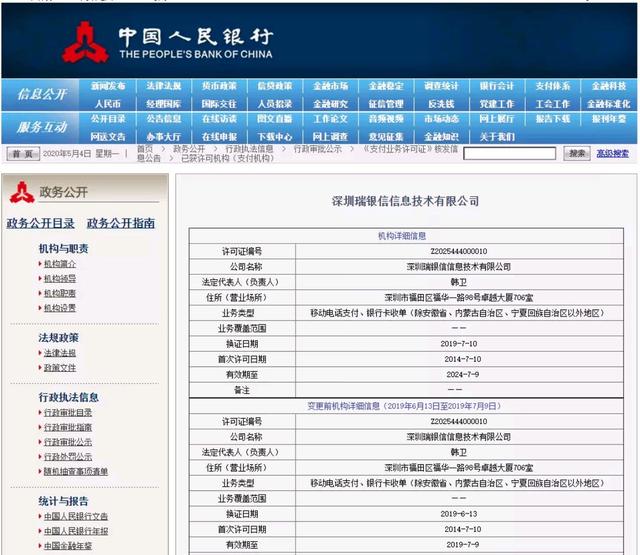640x555 pixels.
Task: Open the 政务公开指南 sidebar link
Action: click(121, 223)
